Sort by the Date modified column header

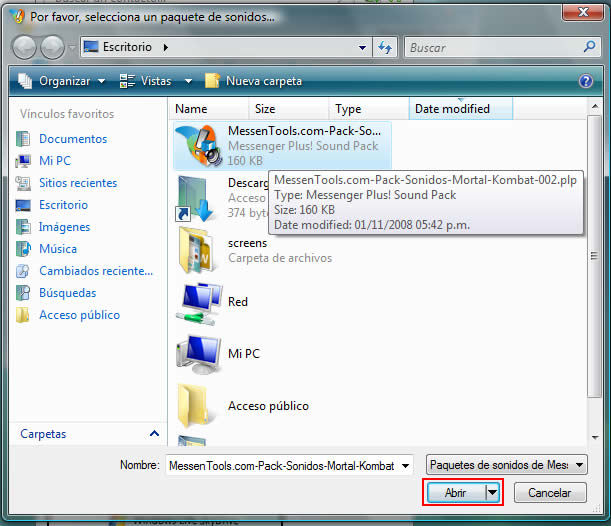[x=461, y=109]
